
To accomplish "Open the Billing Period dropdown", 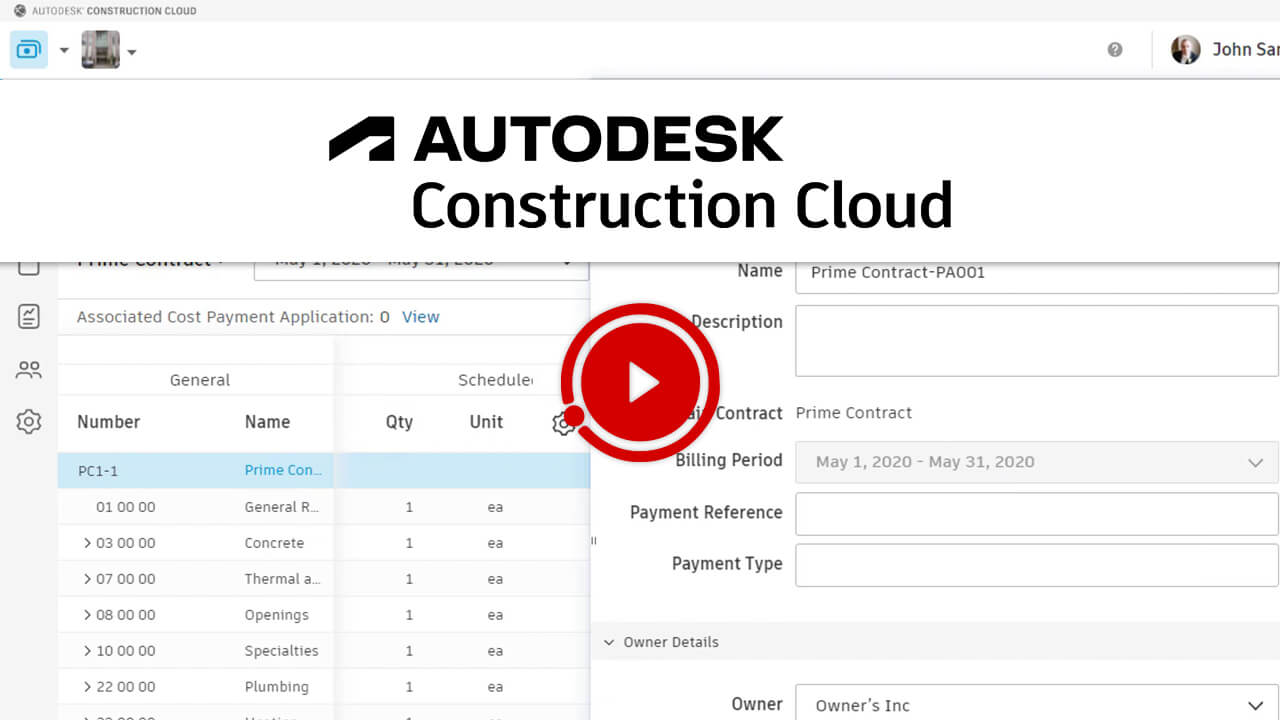I will click(1036, 462).
